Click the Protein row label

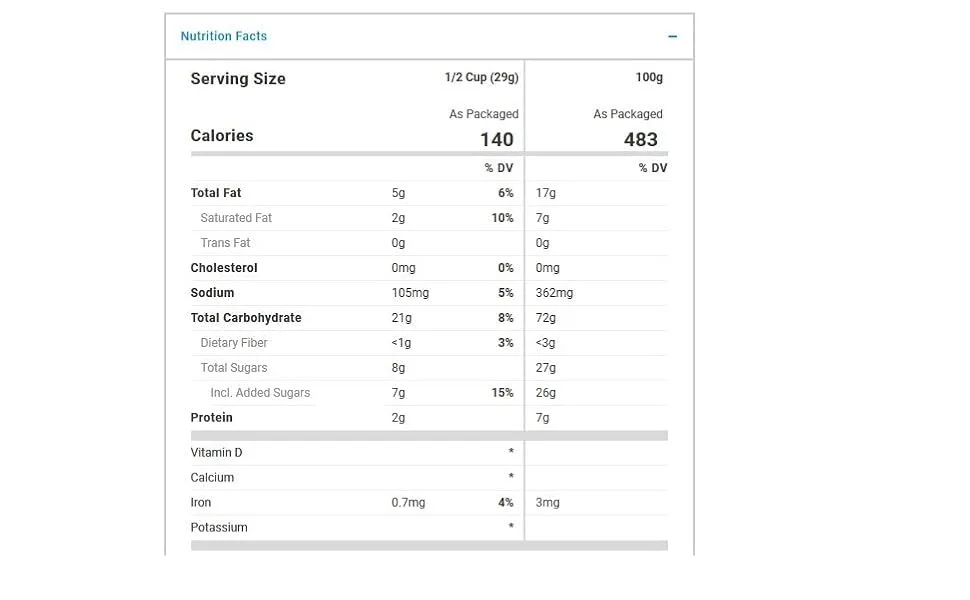coord(212,418)
